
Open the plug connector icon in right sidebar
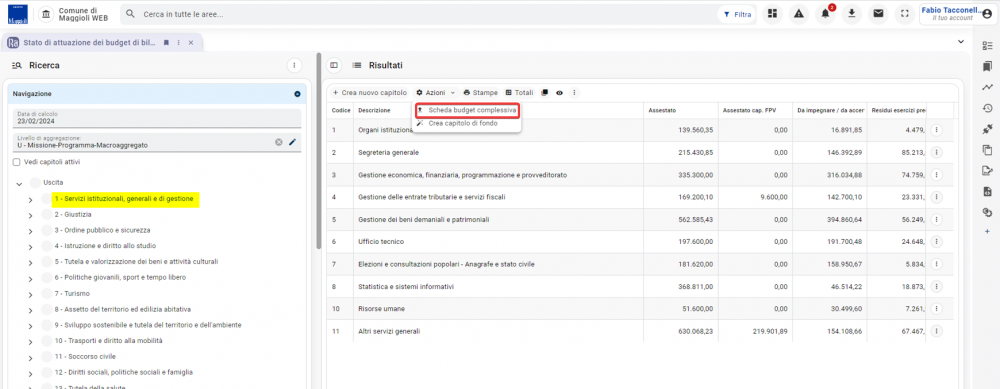point(987,129)
